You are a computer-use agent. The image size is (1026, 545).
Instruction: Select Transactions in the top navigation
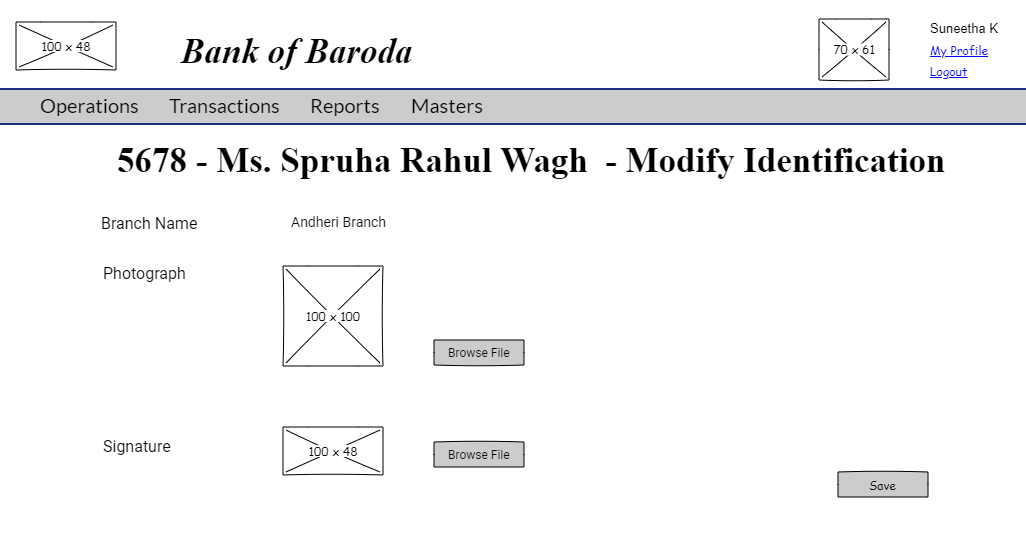[x=224, y=106]
